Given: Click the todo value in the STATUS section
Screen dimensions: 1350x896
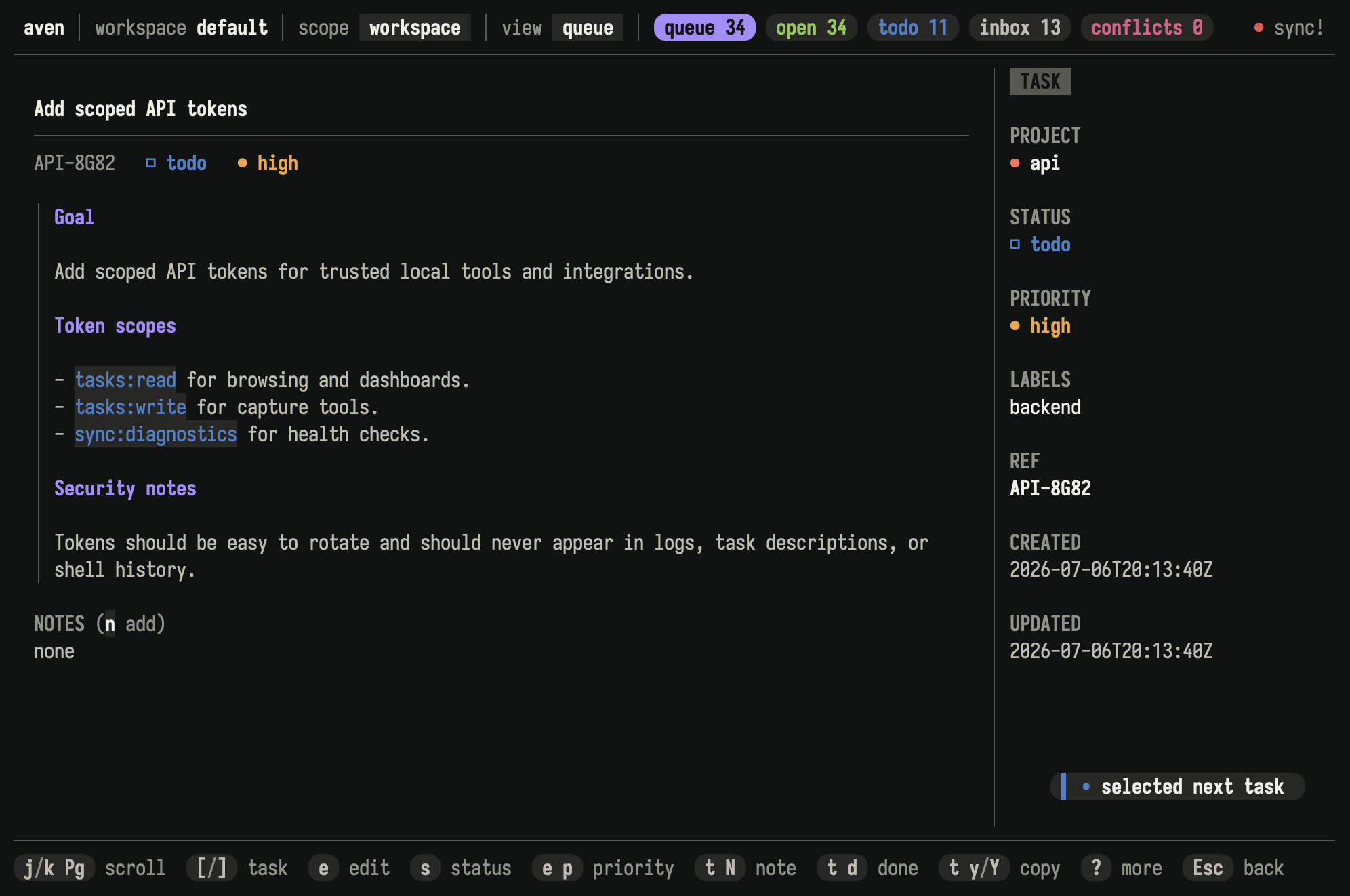Looking at the screenshot, I should coord(1050,245).
